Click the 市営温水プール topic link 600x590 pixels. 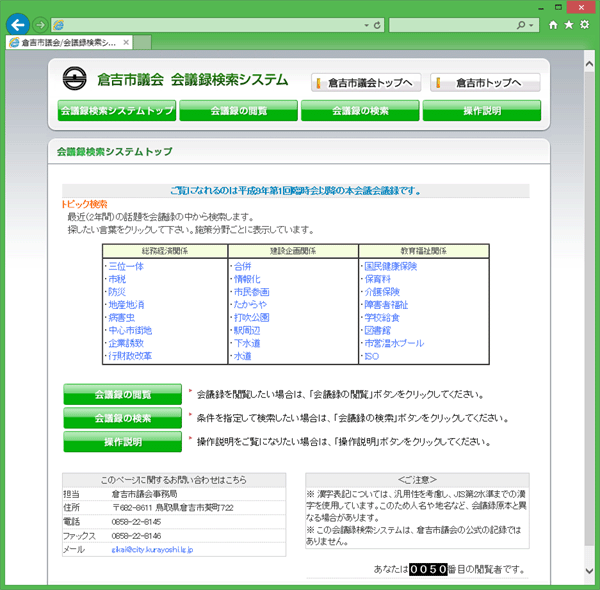point(394,343)
